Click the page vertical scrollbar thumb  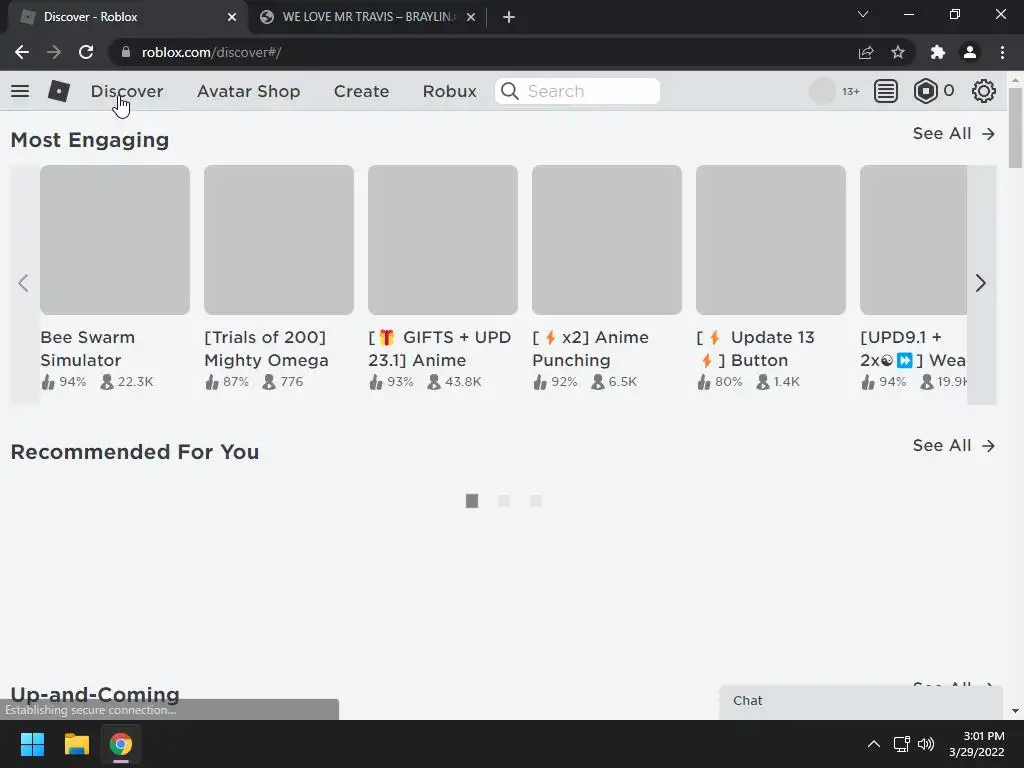[x=1015, y=128]
